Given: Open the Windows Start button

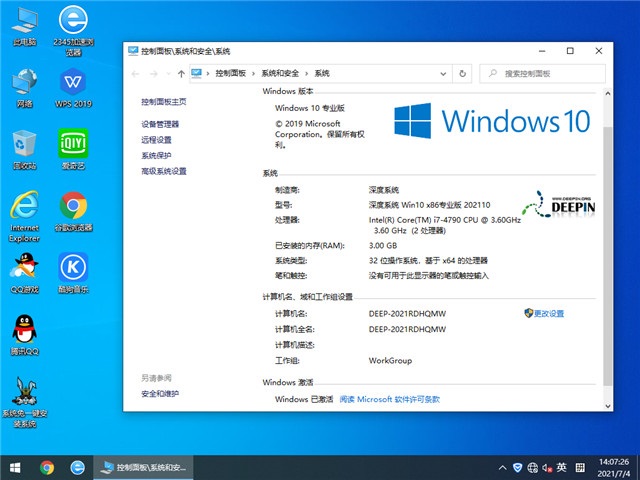Looking at the screenshot, I should pyautogui.click(x=15, y=467).
